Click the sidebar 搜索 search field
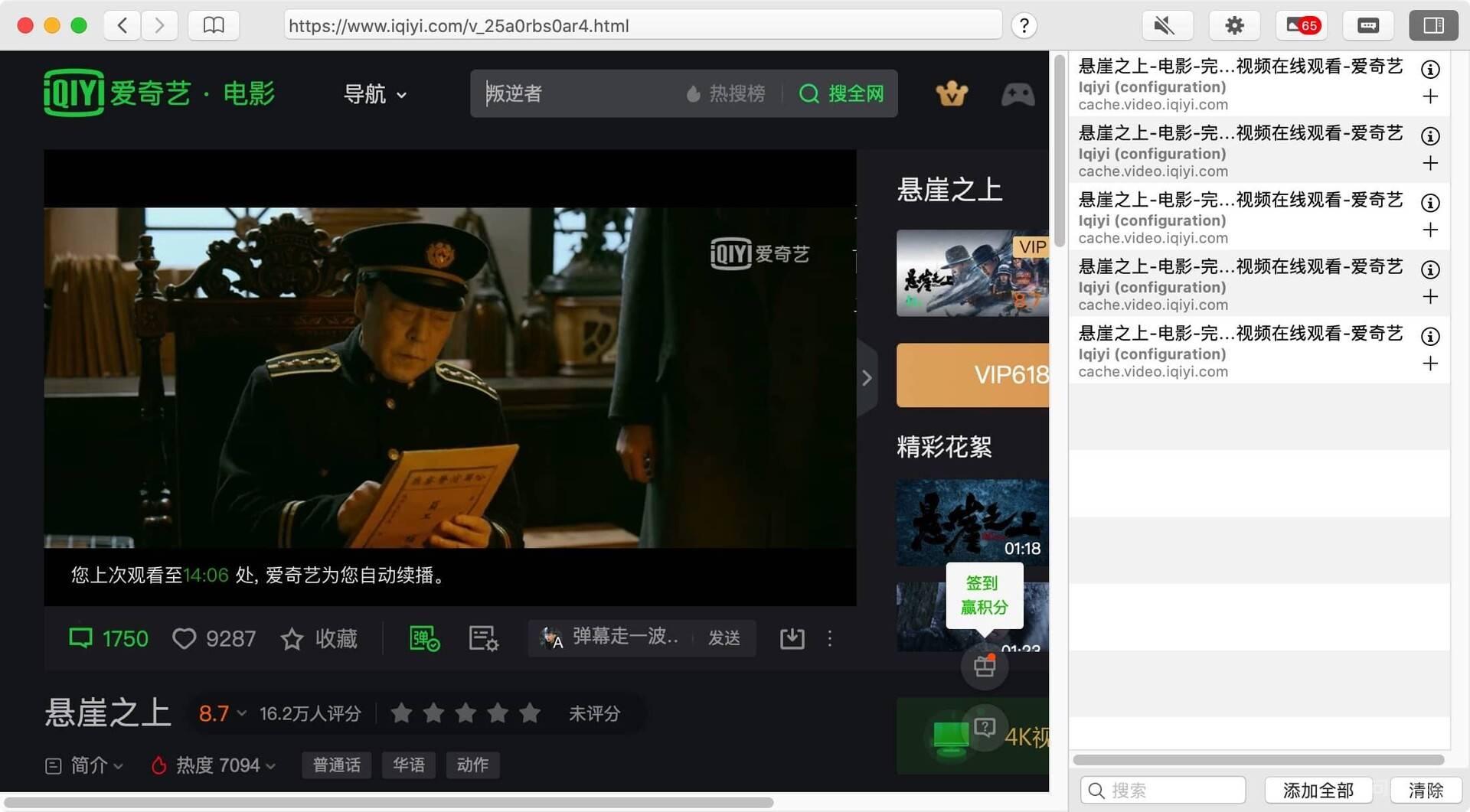Screen dimensions: 1470x812 pos(1163,790)
